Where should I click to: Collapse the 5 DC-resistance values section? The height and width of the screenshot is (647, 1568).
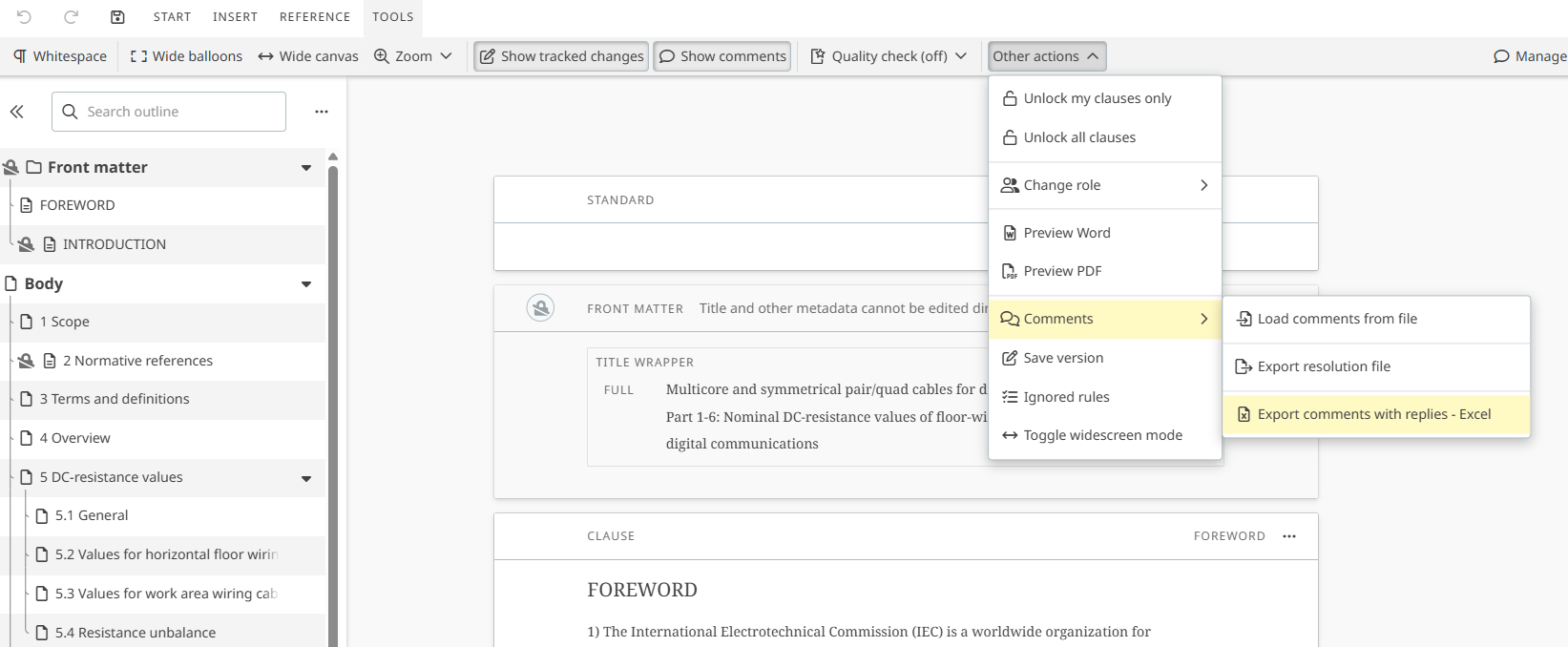click(306, 478)
